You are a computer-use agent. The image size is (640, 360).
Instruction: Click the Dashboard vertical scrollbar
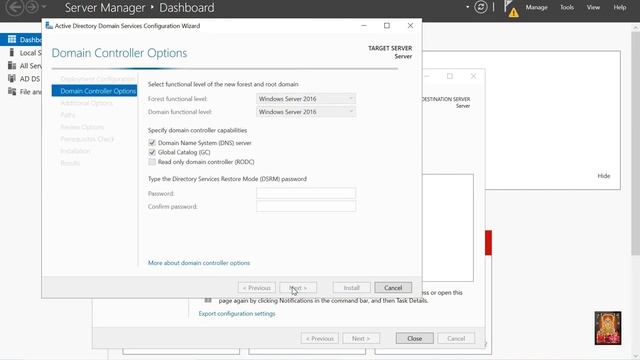tap(636, 143)
